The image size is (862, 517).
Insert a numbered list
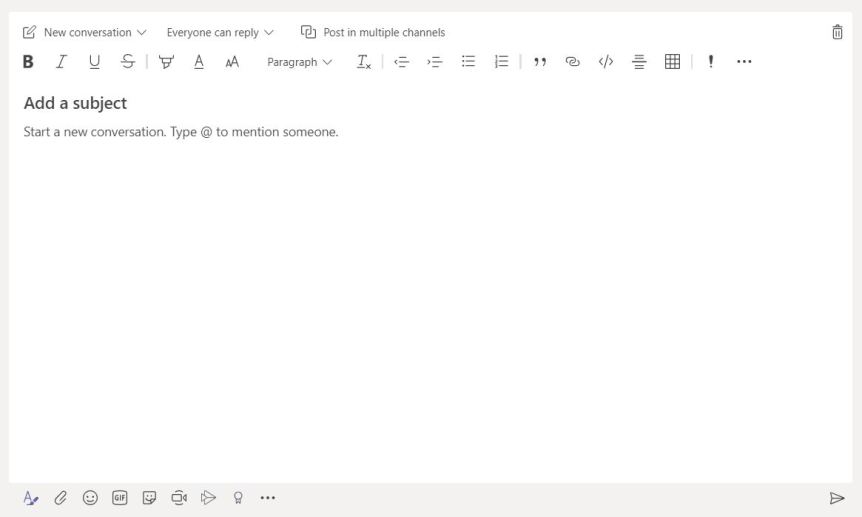501,62
